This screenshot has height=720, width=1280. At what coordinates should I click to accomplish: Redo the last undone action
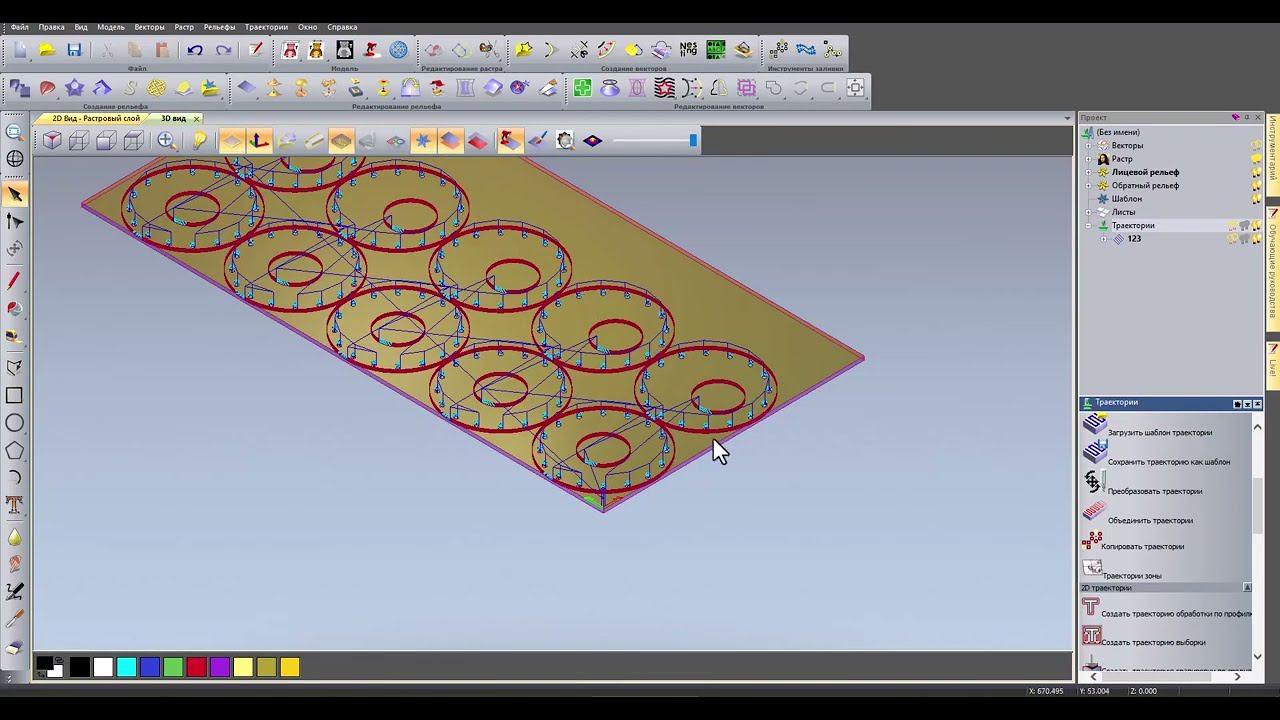pyautogui.click(x=223, y=50)
